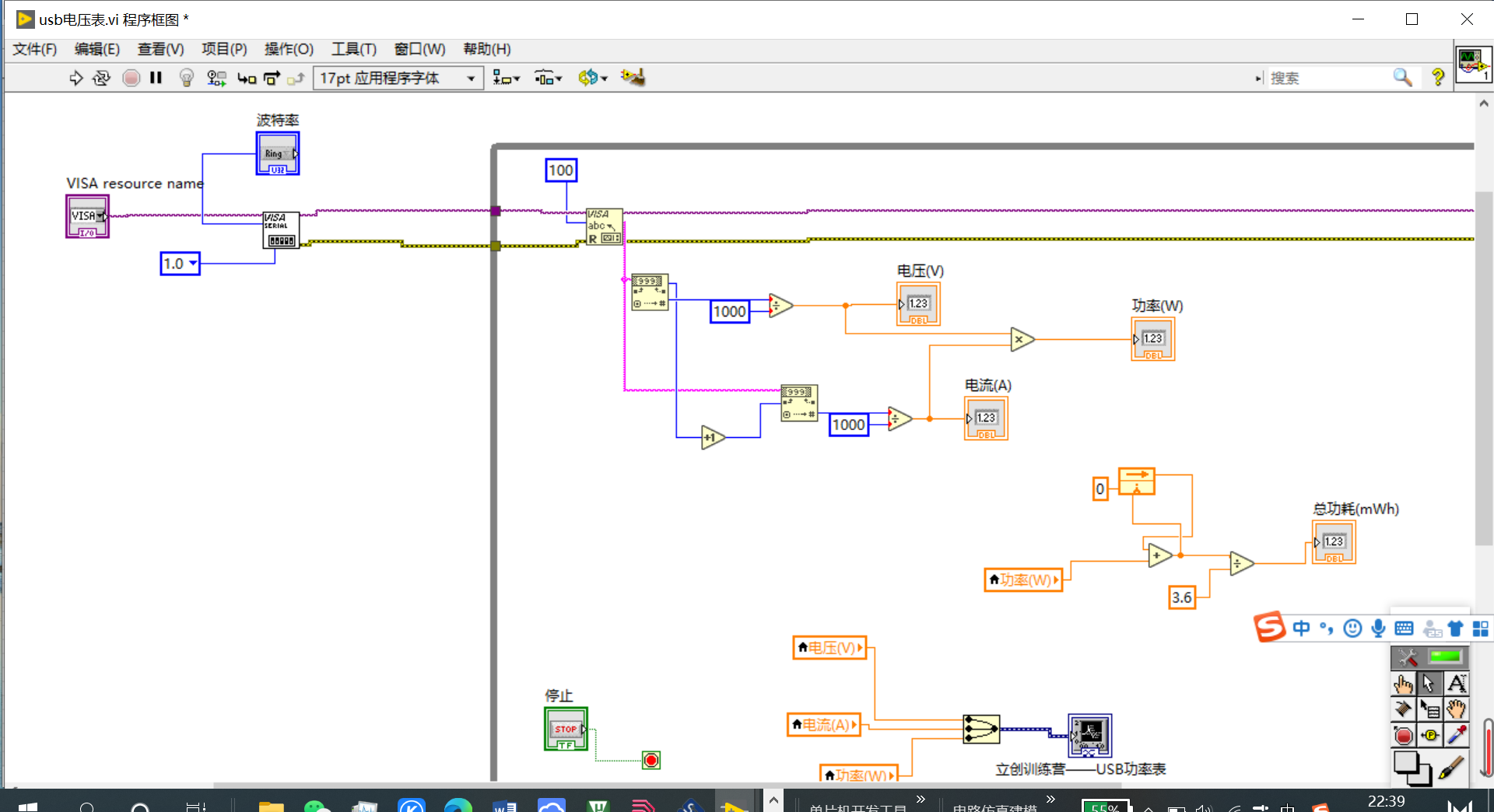Select the 电压(V) indicator terminal
The width and height of the screenshot is (1494, 812).
(x=918, y=304)
